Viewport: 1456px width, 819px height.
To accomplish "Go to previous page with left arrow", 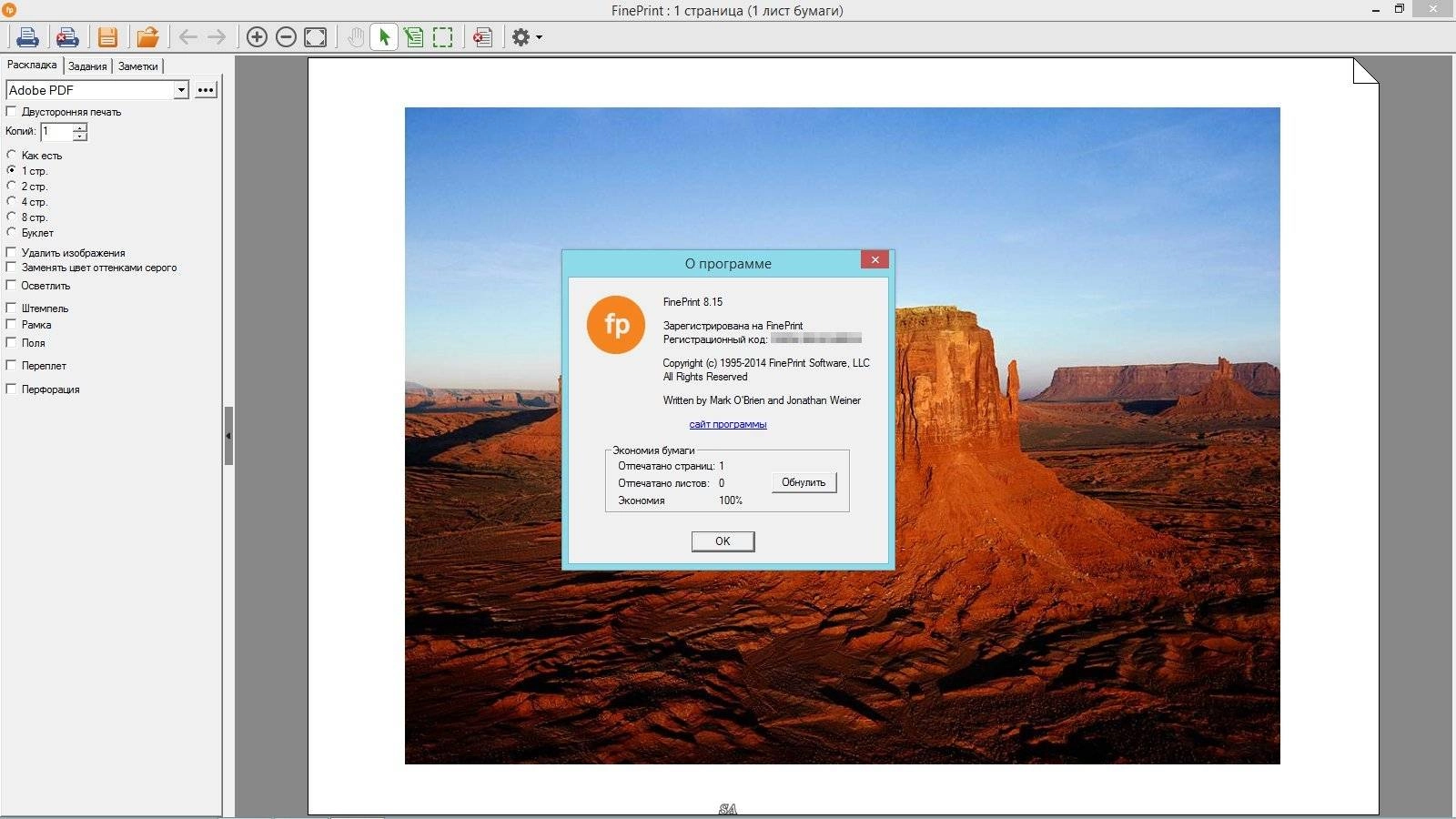I will pyautogui.click(x=188, y=37).
